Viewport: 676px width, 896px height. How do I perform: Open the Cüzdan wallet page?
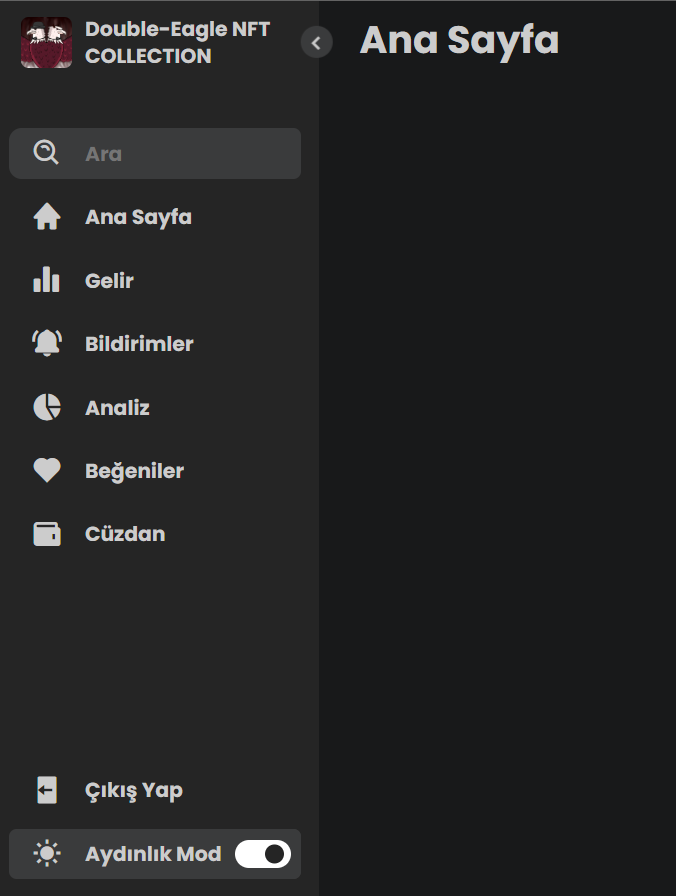[125, 533]
